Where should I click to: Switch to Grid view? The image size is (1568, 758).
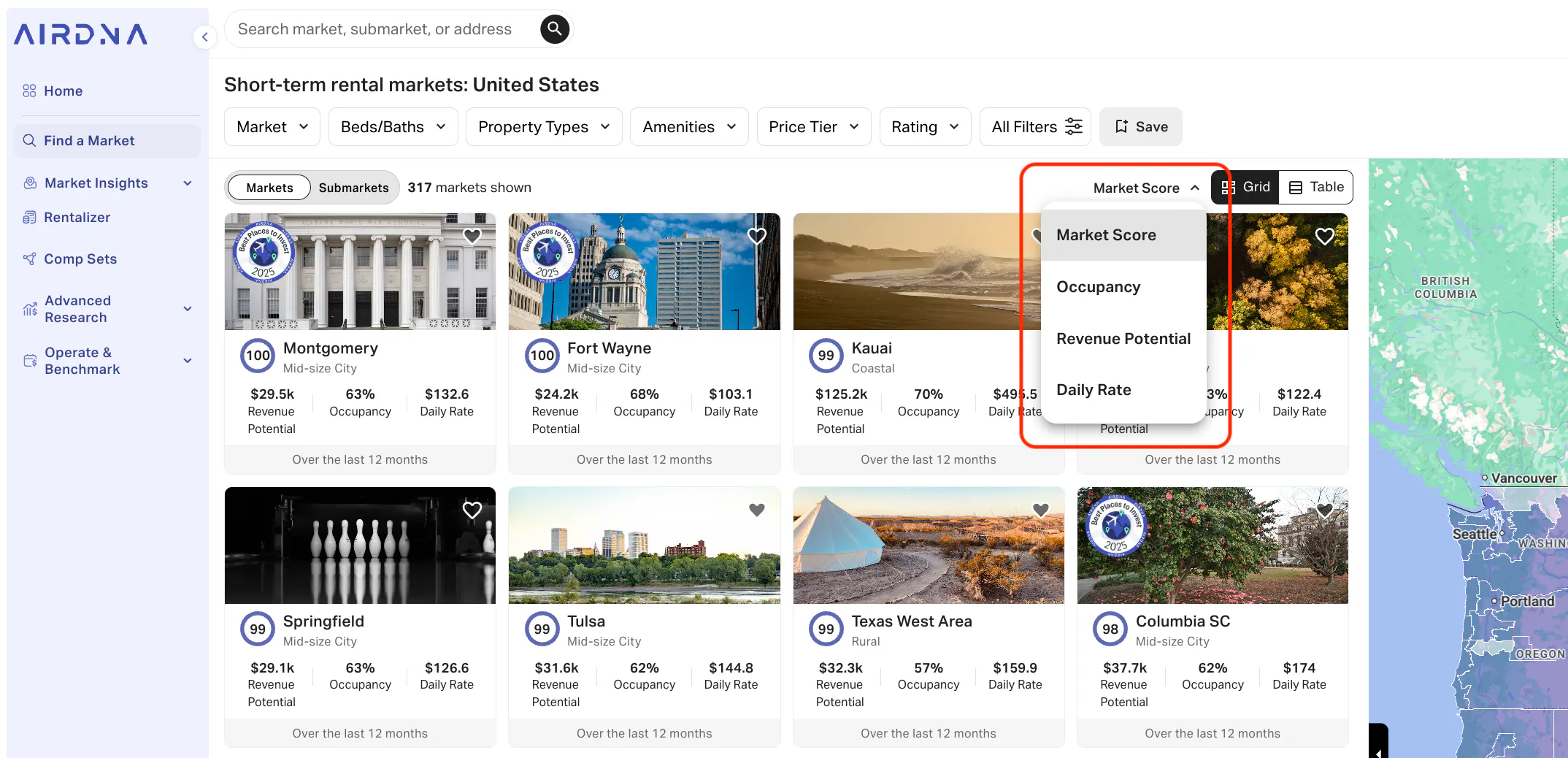pyautogui.click(x=1245, y=187)
